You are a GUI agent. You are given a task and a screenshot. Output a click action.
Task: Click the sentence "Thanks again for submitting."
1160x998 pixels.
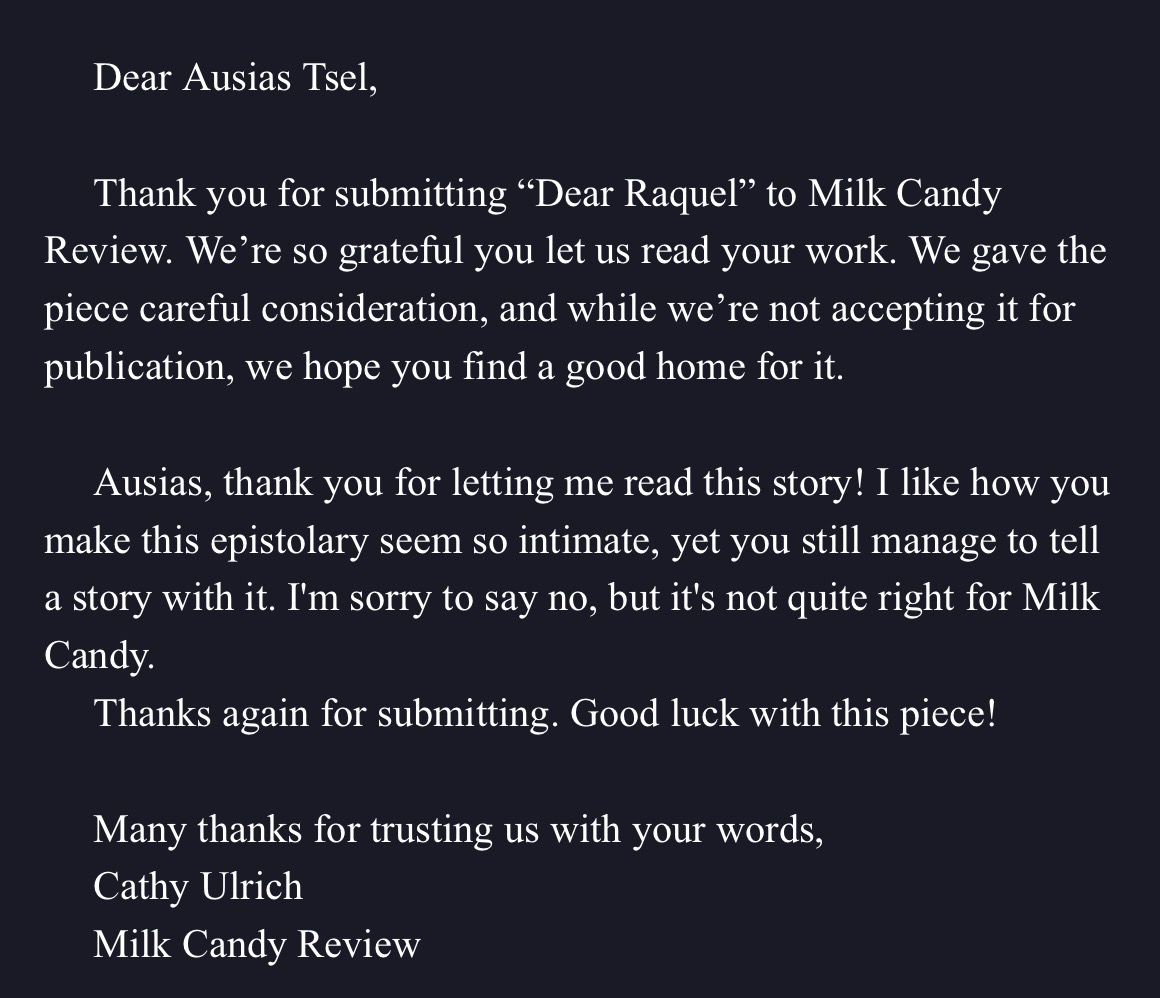tap(324, 714)
